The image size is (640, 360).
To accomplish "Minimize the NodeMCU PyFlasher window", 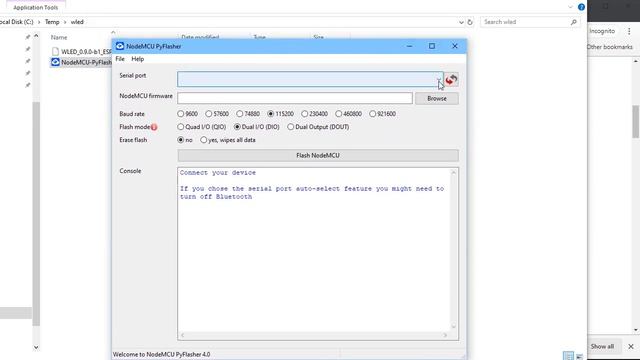I will click(409, 46).
